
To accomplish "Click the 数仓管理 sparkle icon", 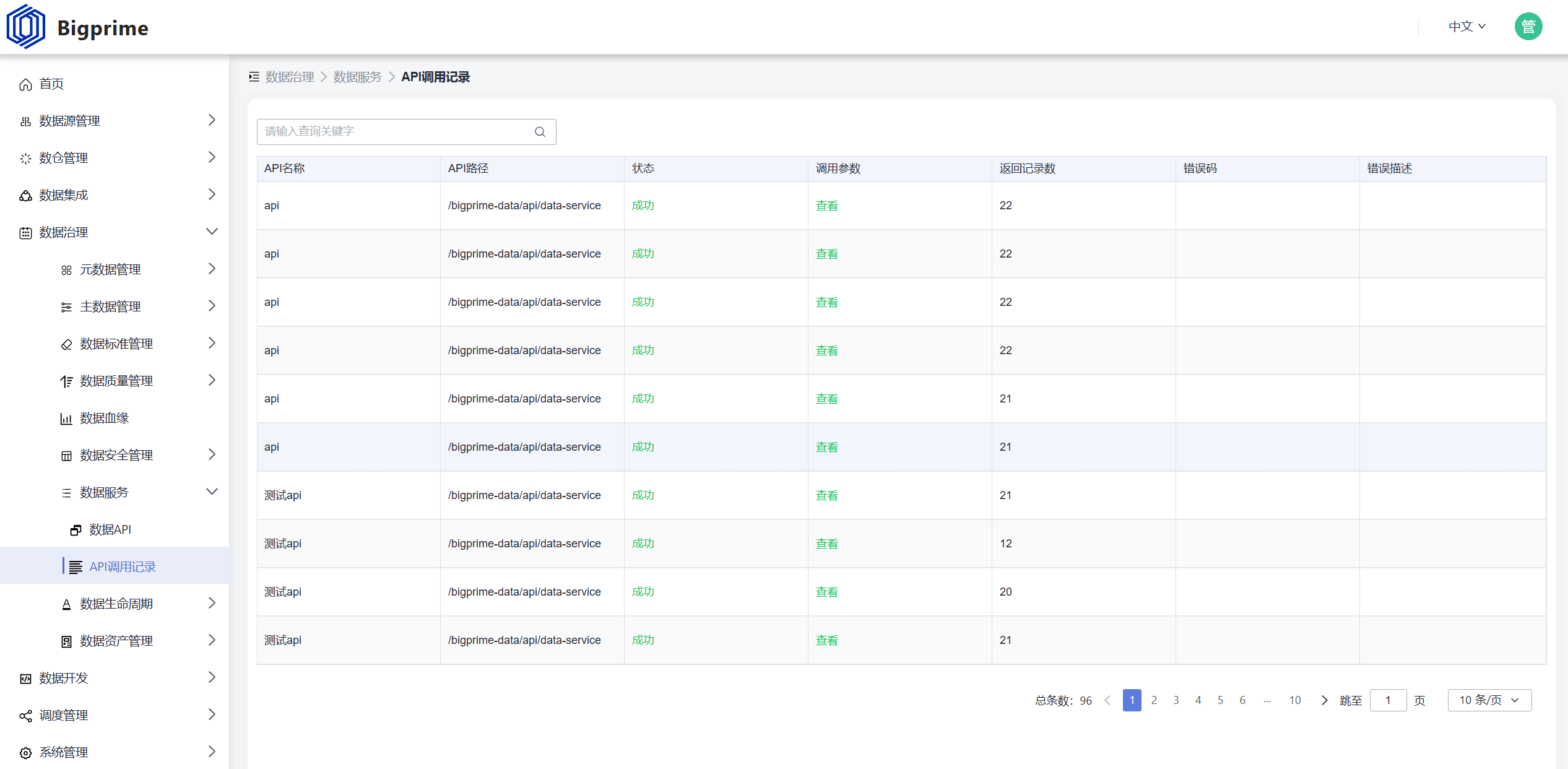I will [x=25, y=159].
